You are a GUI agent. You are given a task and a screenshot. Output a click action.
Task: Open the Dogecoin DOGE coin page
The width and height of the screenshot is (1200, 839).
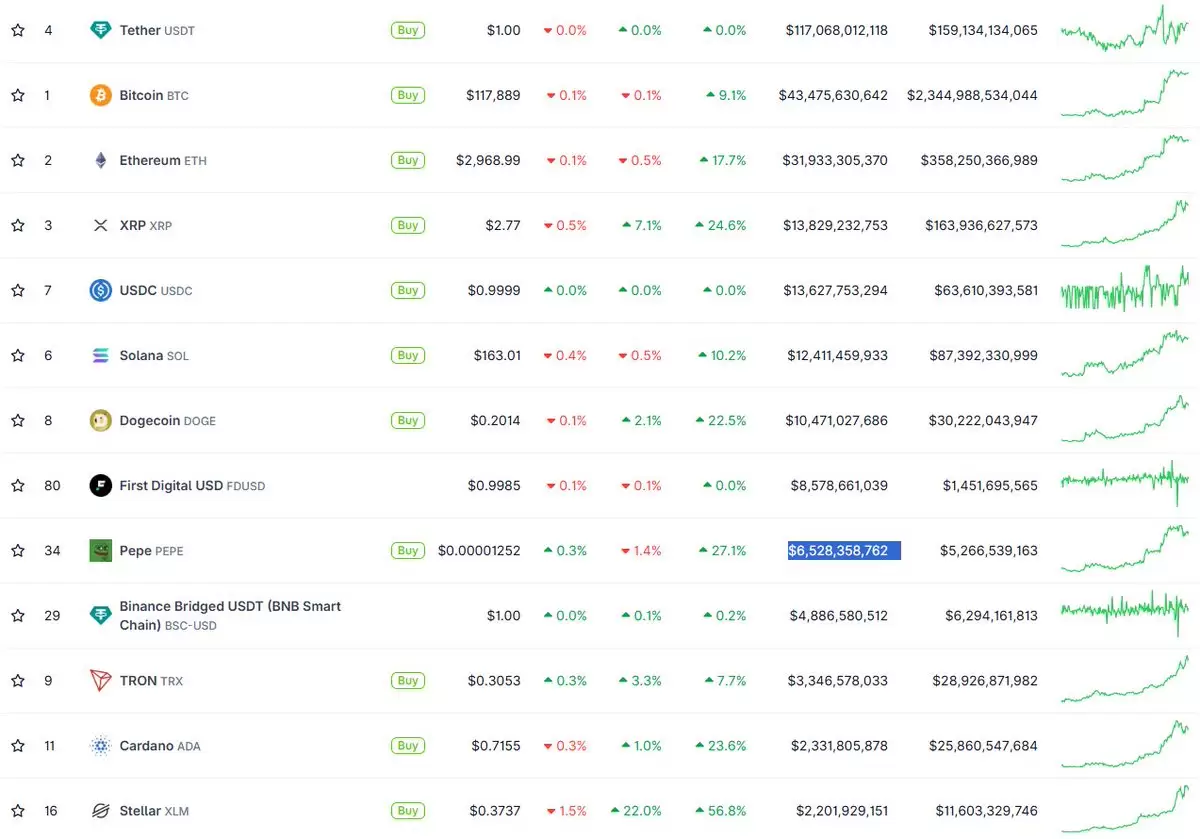coord(167,420)
